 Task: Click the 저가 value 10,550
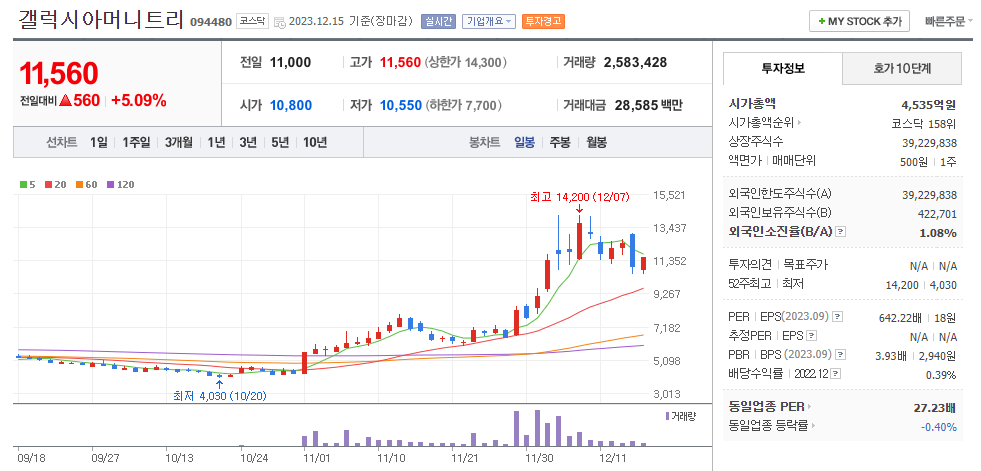pyautogui.click(x=400, y=105)
